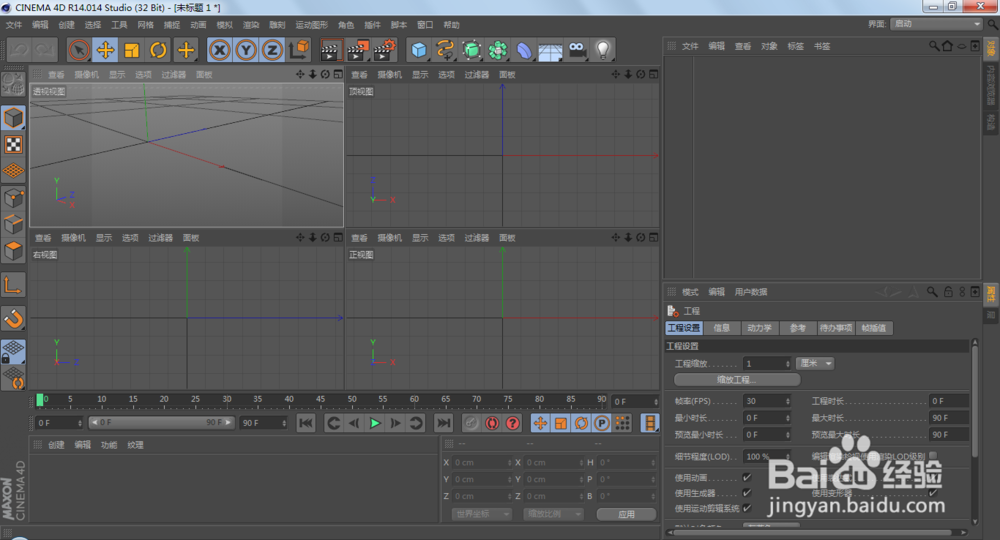The height and width of the screenshot is (540, 1000).
Task: Open 纹理 menu in material manager
Action: coord(135,445)
